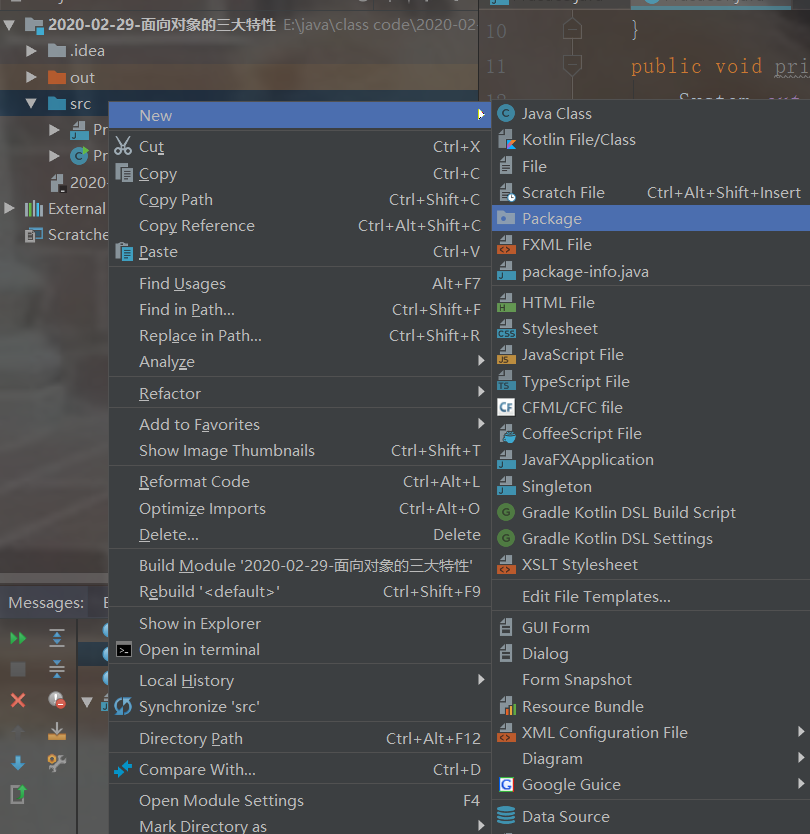The width and height of the screenshot is (810, 834).
Task: Click the green rerun arrows in Messages panel
Action: 18,638
